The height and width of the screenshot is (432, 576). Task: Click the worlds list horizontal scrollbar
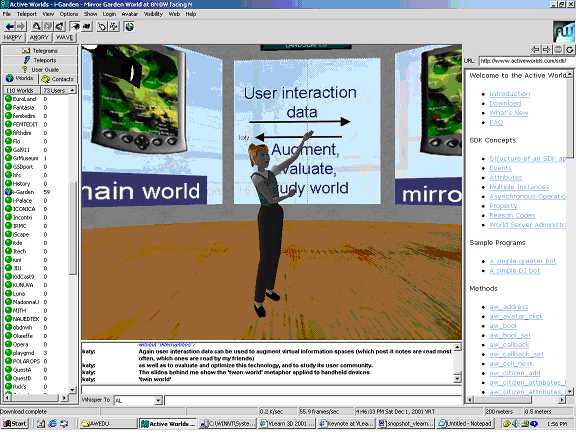36,398
